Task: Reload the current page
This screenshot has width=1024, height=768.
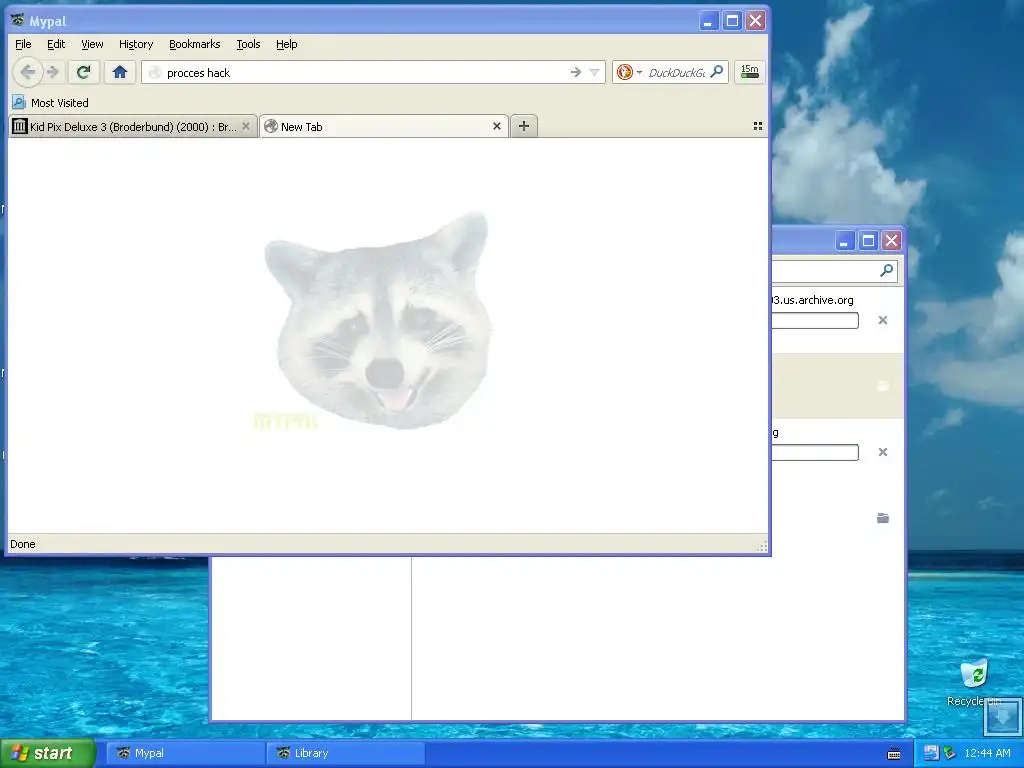Action: 84,72
